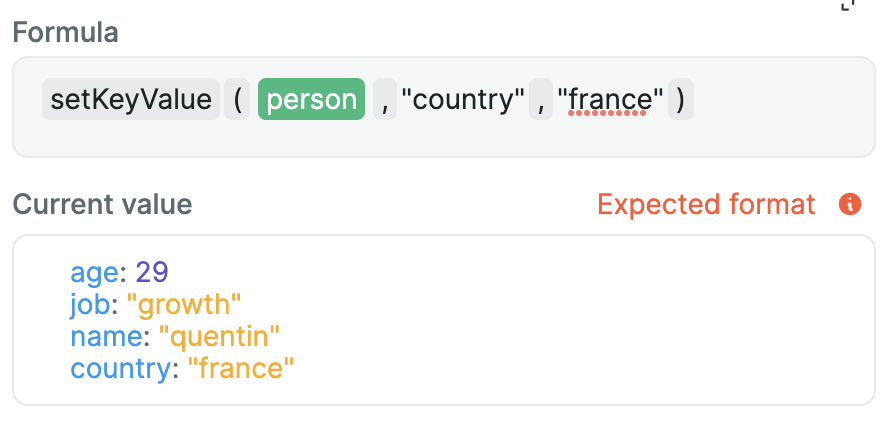
Task: Click the comma right after the person tag
Action: coord(384,100)
